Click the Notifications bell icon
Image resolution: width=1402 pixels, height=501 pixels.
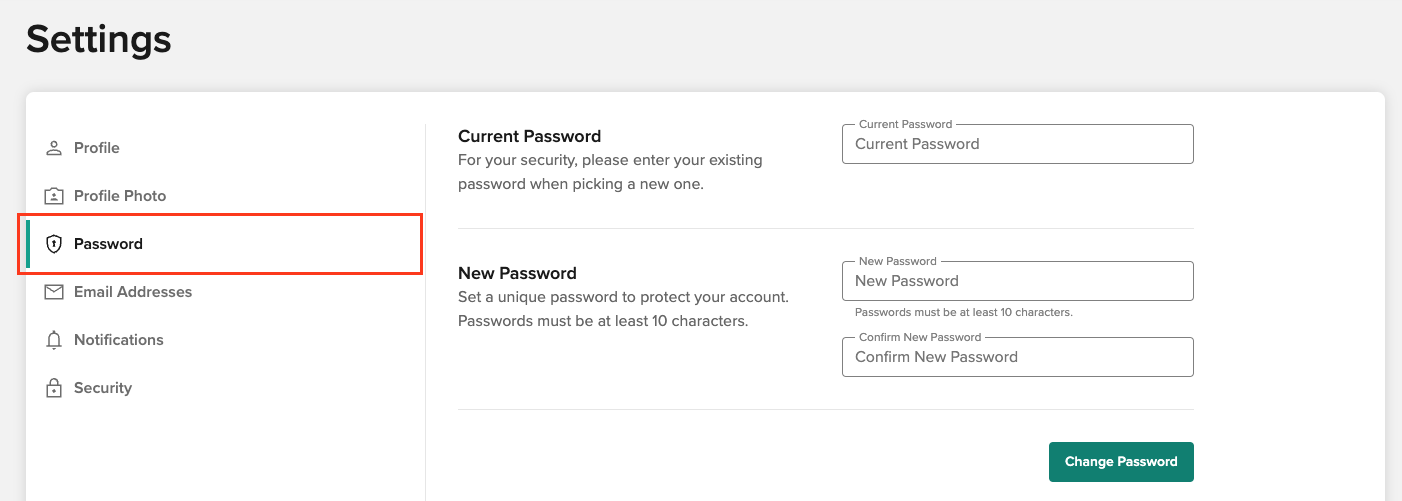(54, 340)
